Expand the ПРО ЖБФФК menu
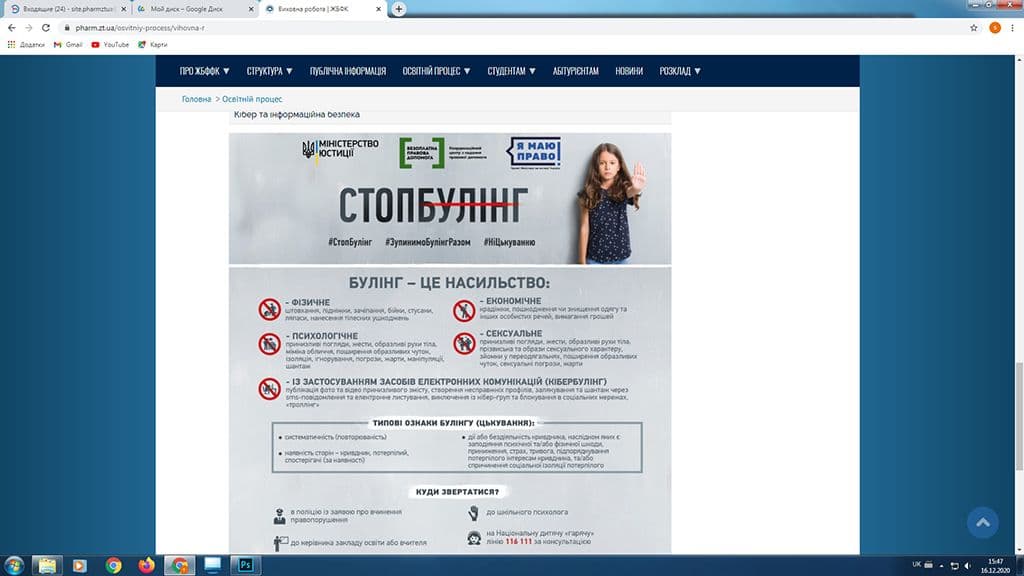Screen dimensions: 1024x576 (204, 71)
